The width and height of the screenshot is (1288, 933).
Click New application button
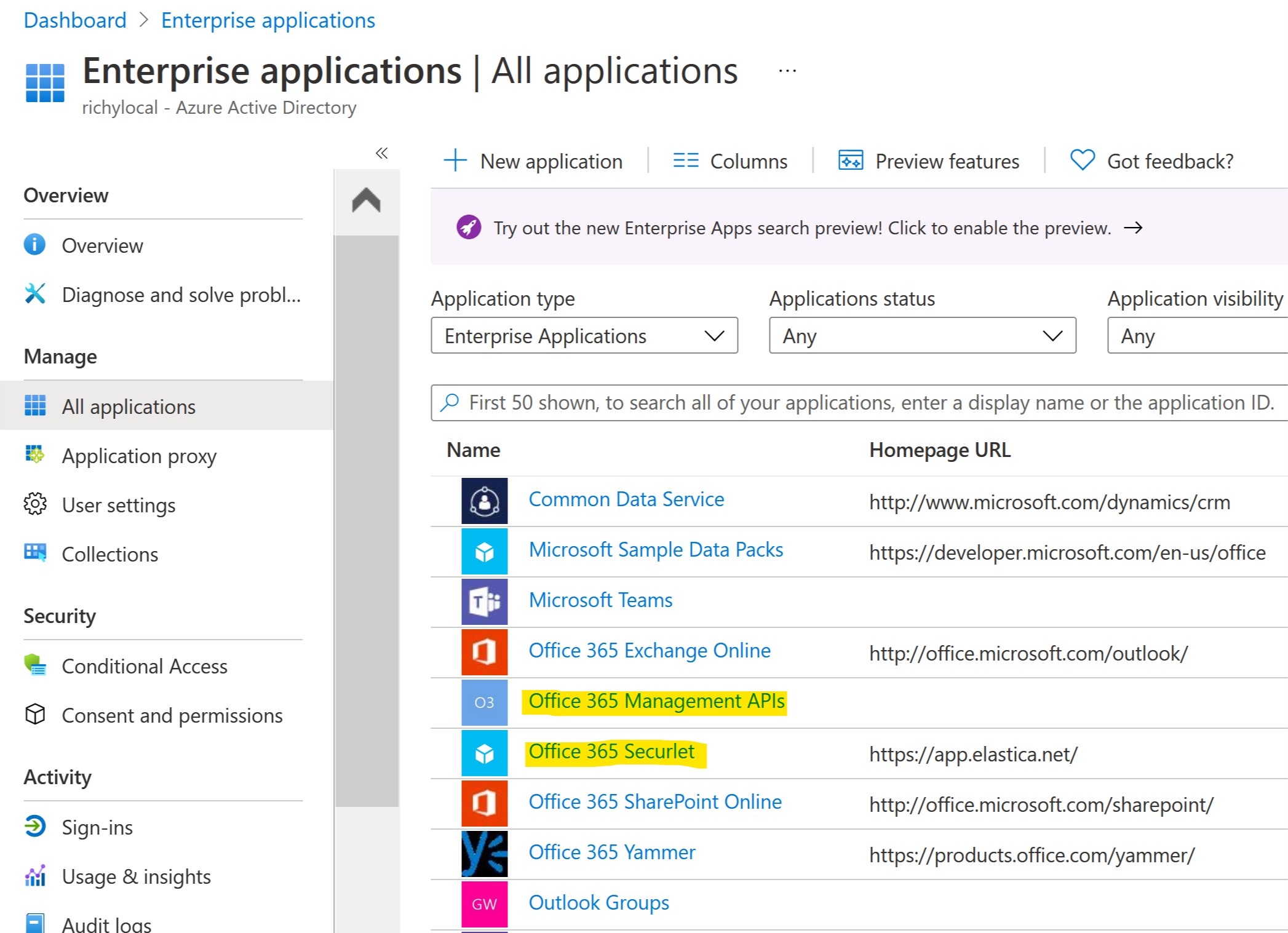(533, 161)
